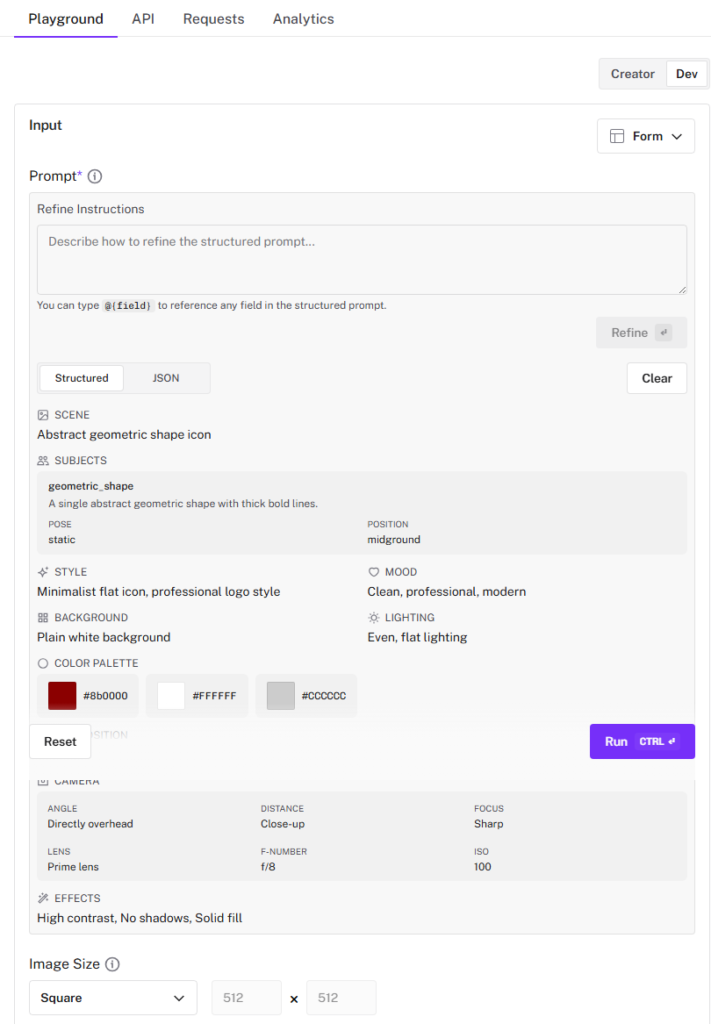Focus the Refine Instructions text area
The image size is (711, 1024).
pos(361,259)
